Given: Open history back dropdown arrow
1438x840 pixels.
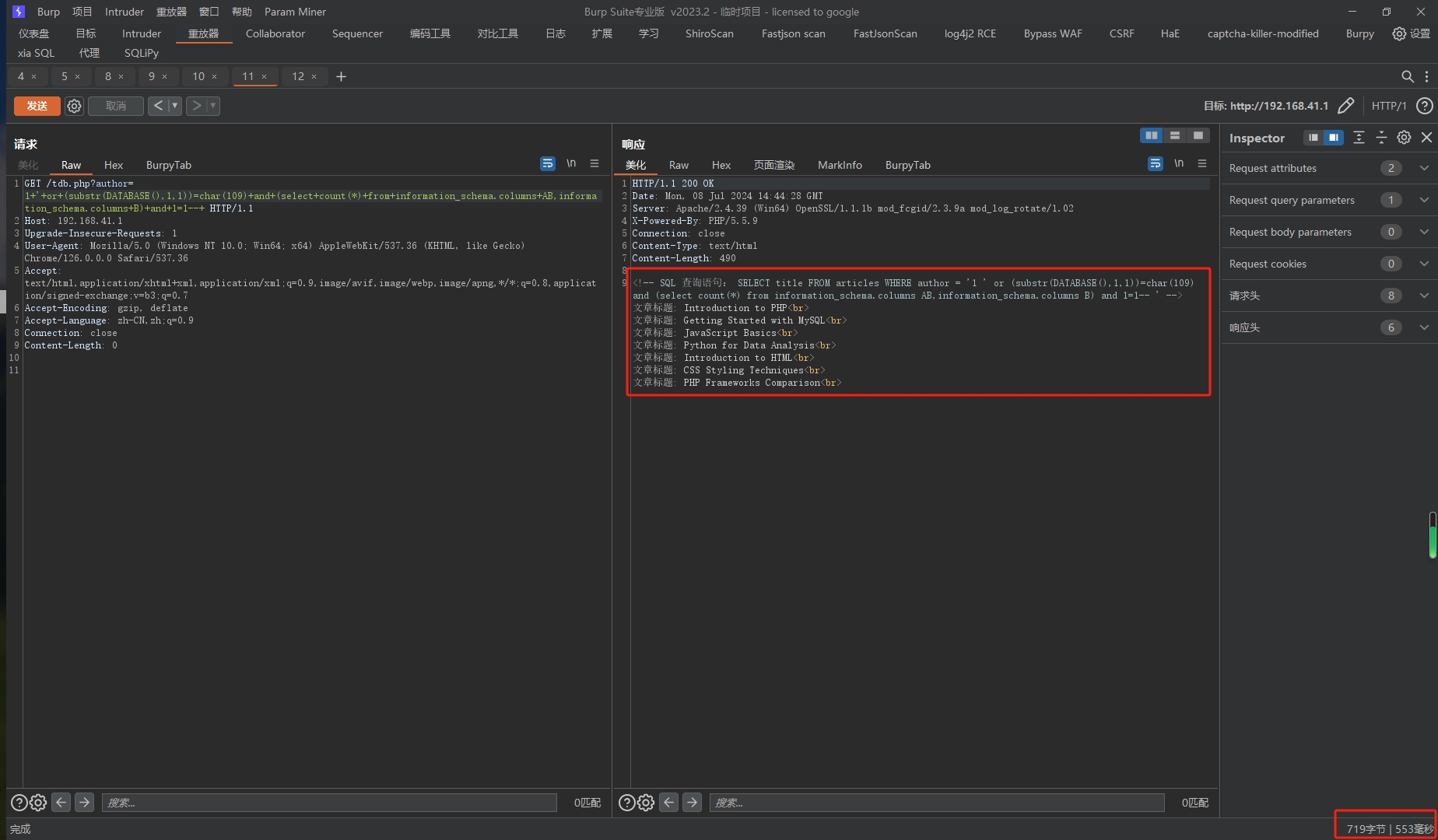Looking at the screenshot, I should (x=175, y=106).
